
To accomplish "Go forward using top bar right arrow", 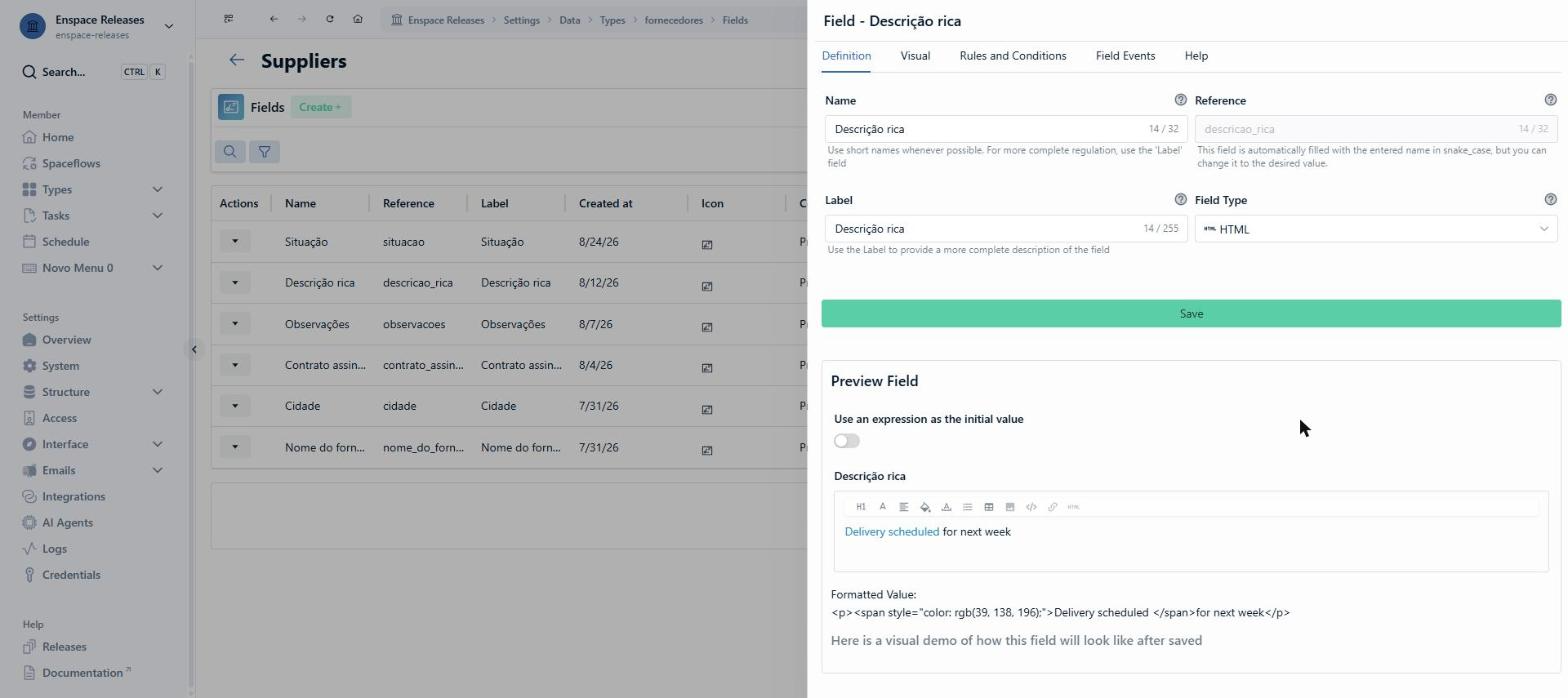I will click(x=301, y=19).
